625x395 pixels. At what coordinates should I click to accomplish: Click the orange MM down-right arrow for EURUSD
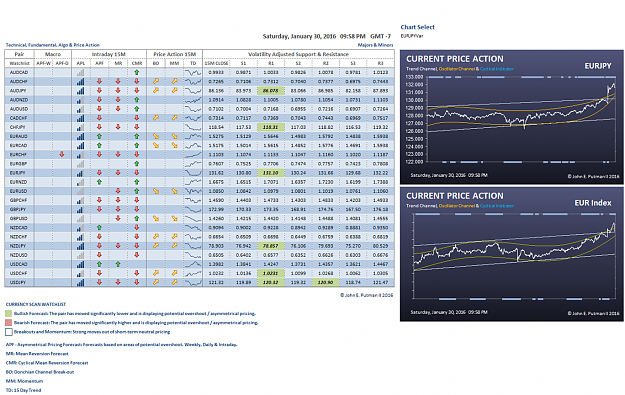pyautogui.click(x=175, y=191)
